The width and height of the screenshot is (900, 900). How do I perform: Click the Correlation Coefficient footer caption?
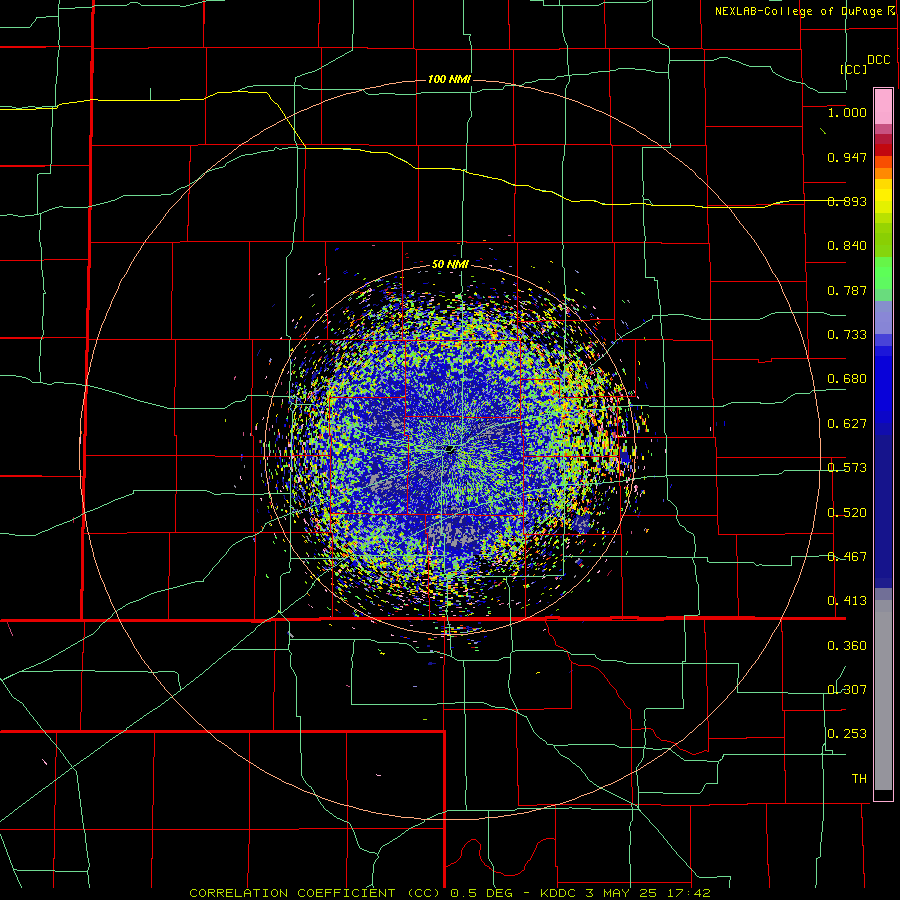(x=450, y=893)
